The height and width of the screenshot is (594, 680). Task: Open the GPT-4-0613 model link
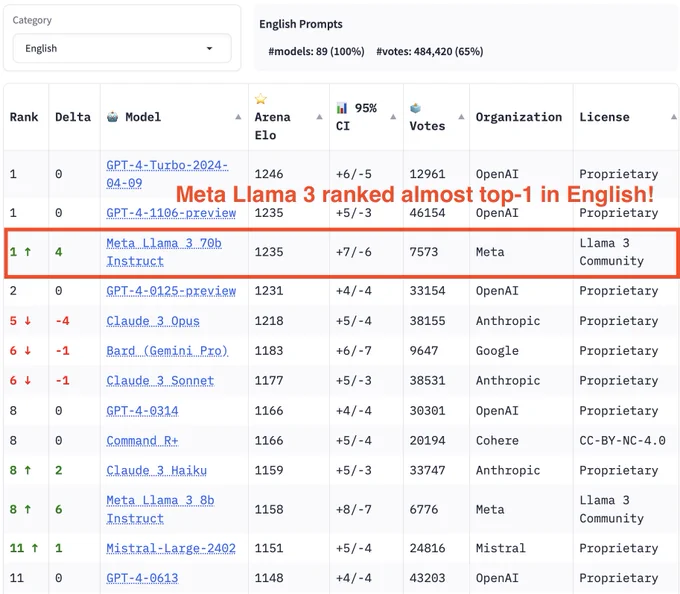point(142,578)
